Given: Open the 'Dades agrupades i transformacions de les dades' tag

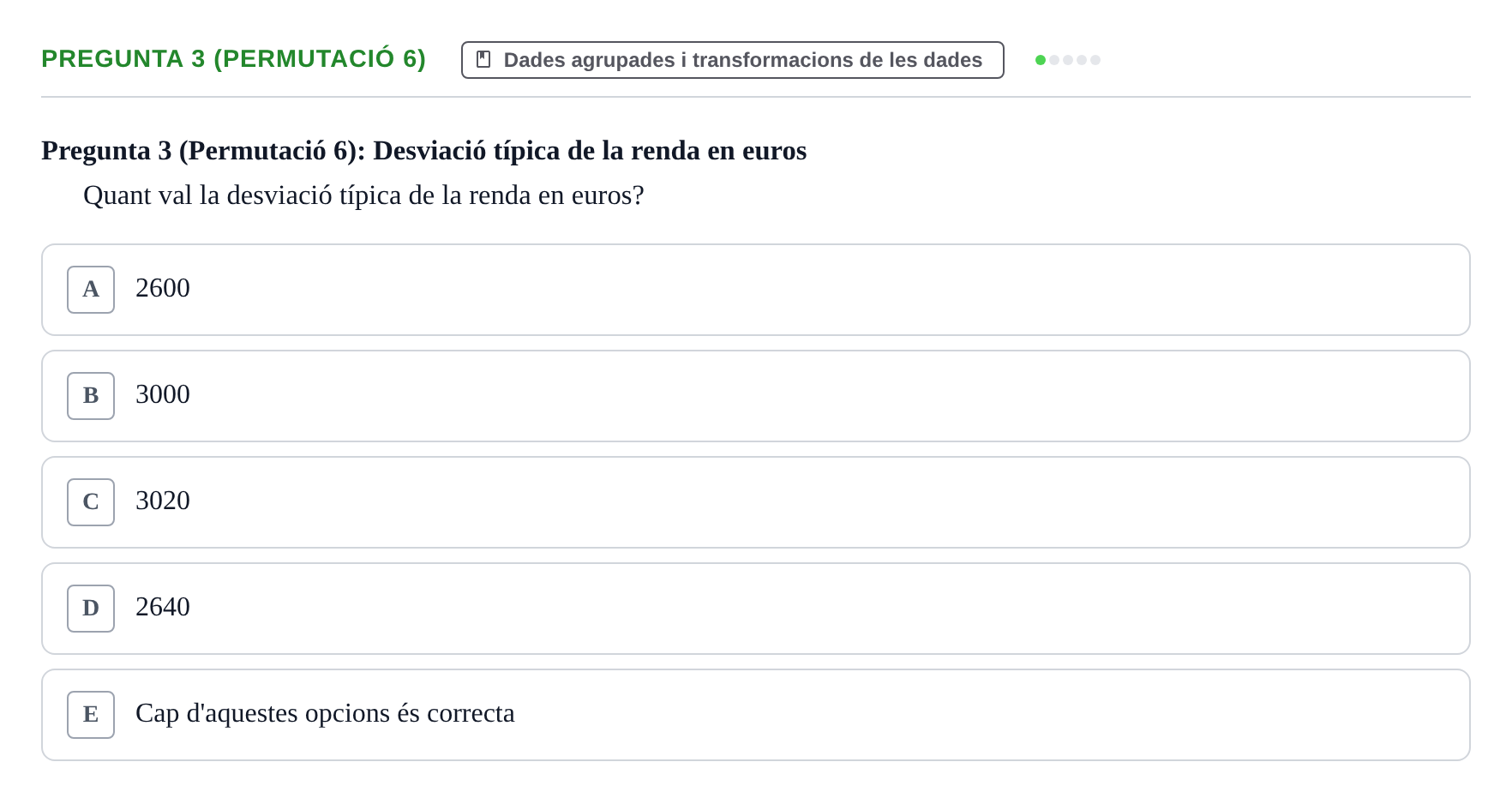Looking at the screenshot, I should pos(733,60).
